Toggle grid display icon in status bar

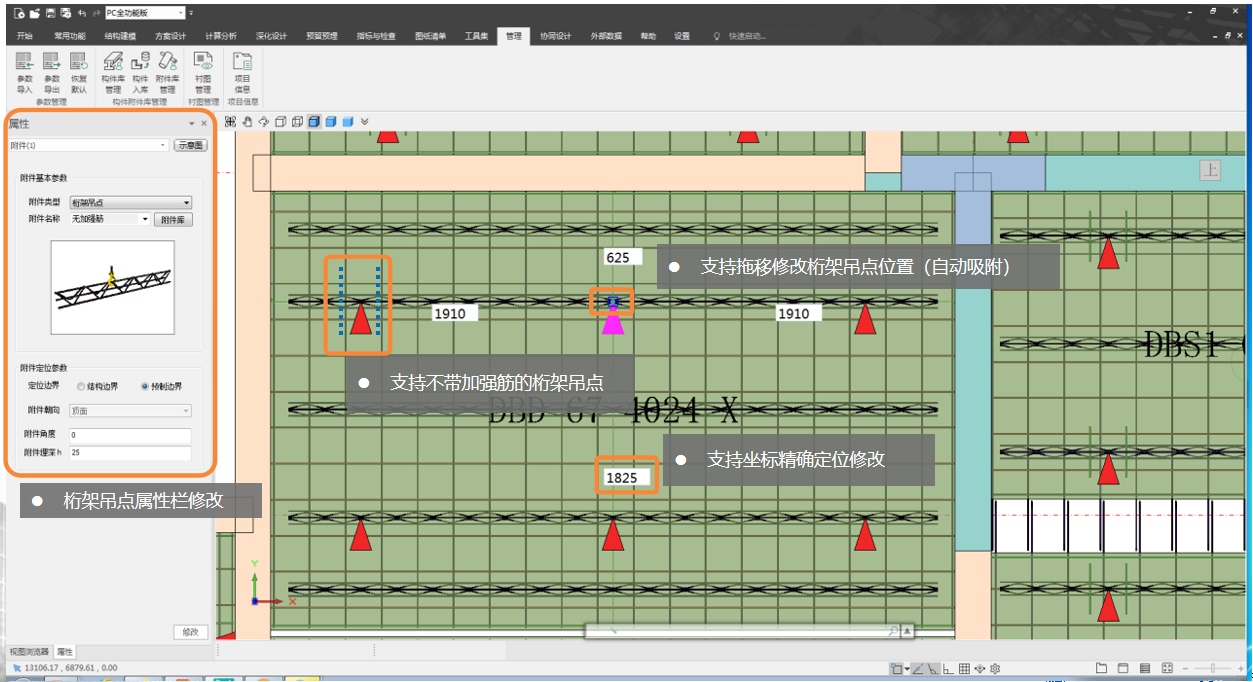964,668
